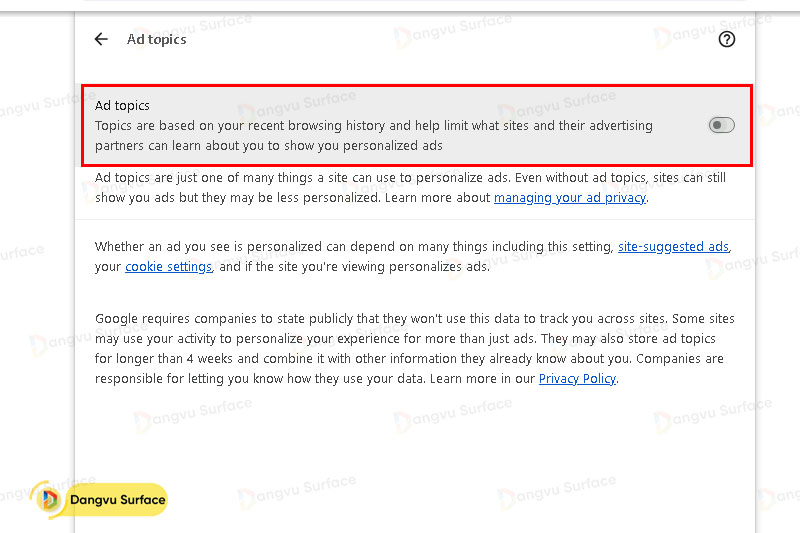Visit the Privacy Policy link
800x533 pixels.
coord(577,379)
